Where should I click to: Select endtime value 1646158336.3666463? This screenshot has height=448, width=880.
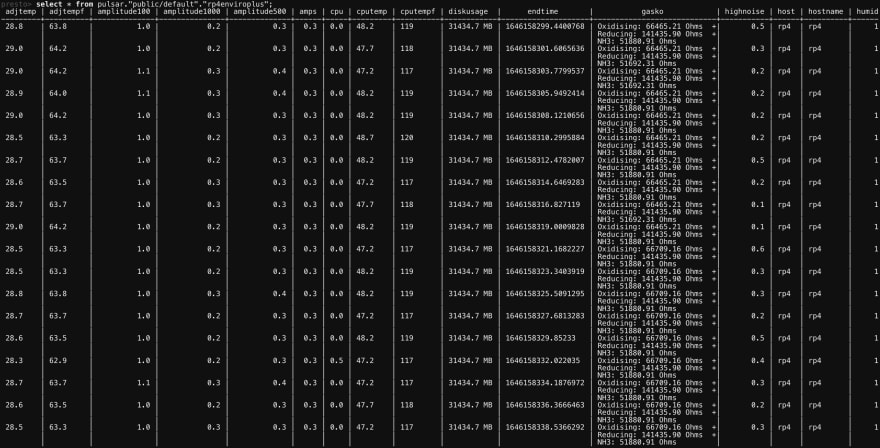[x=545, y=405]
